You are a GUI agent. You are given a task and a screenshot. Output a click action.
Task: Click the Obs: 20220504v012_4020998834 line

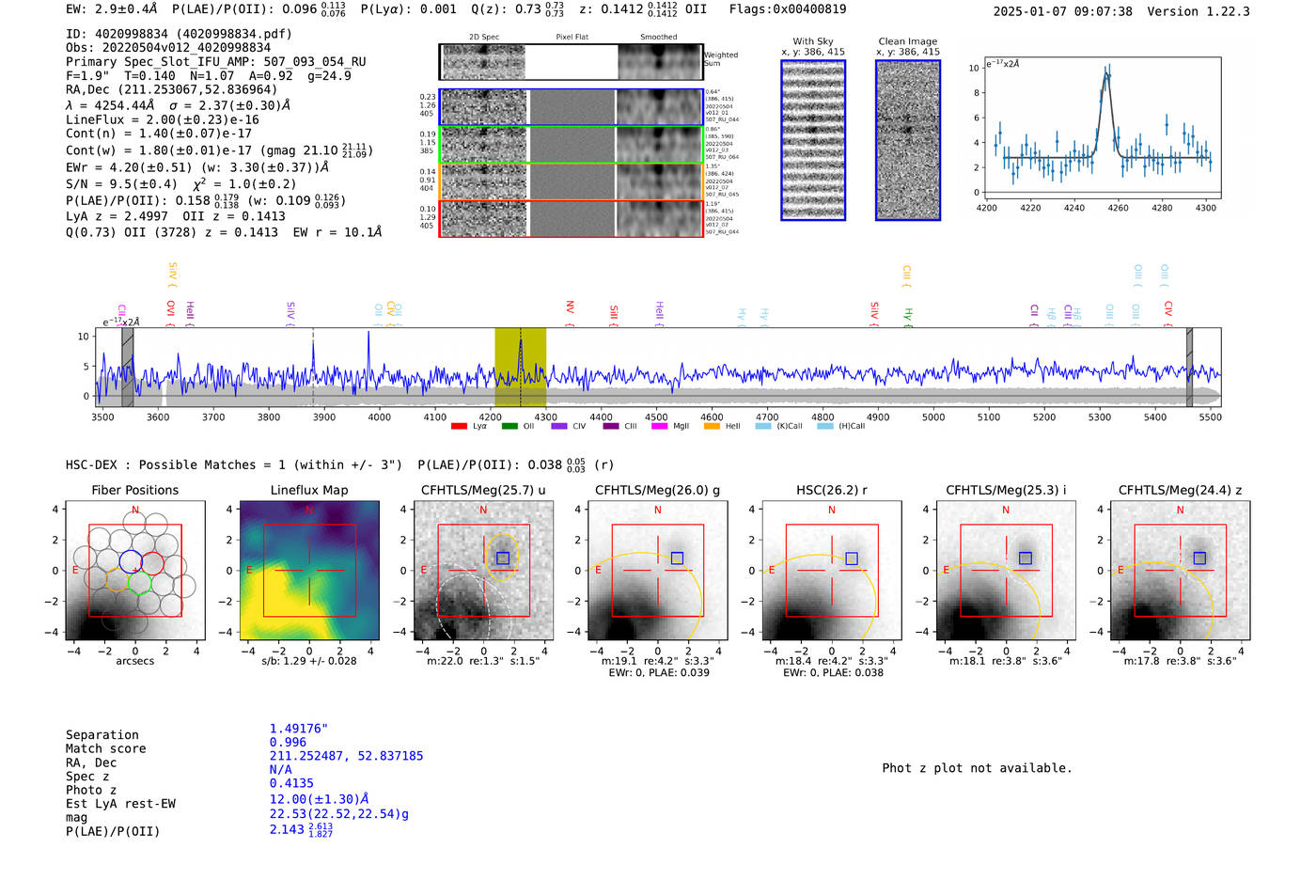click(168, 48)
